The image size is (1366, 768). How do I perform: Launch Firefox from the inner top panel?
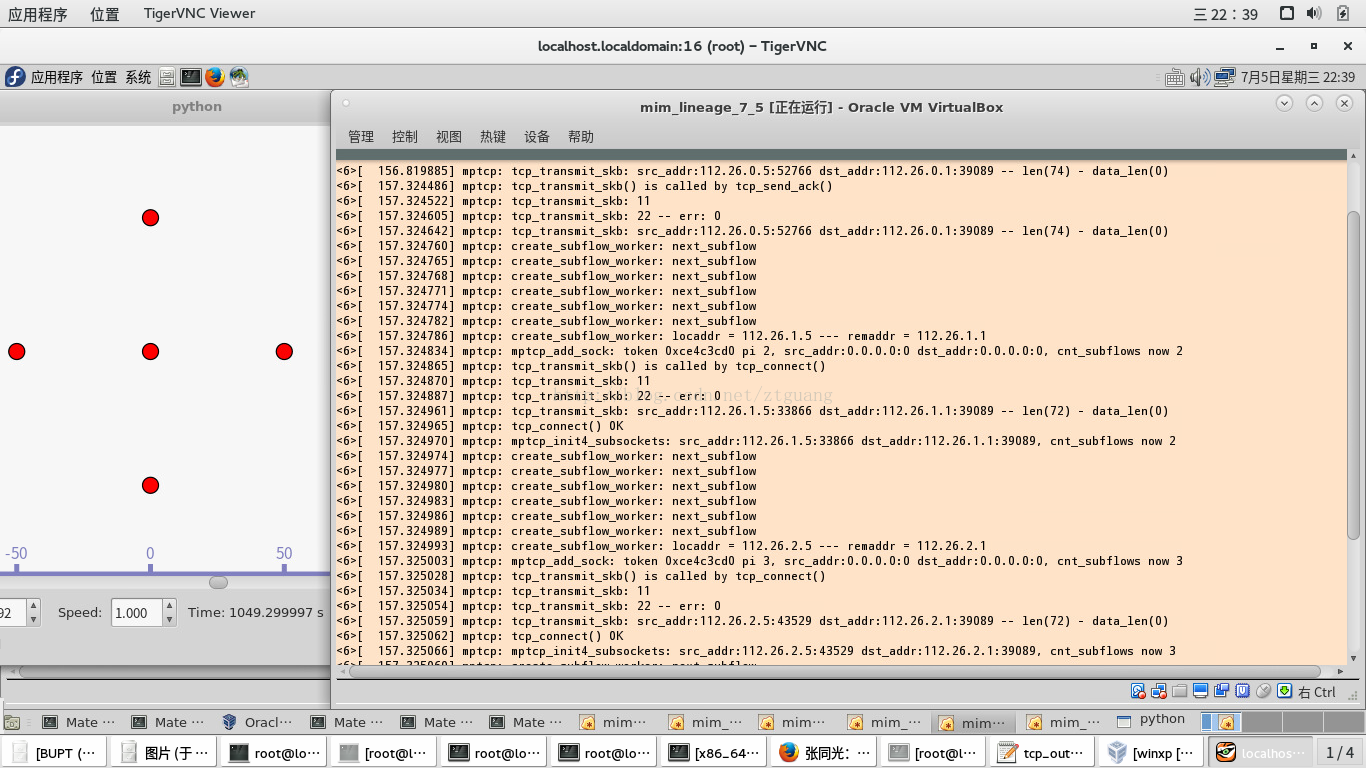pyautogui.click(x=215, y=77)
